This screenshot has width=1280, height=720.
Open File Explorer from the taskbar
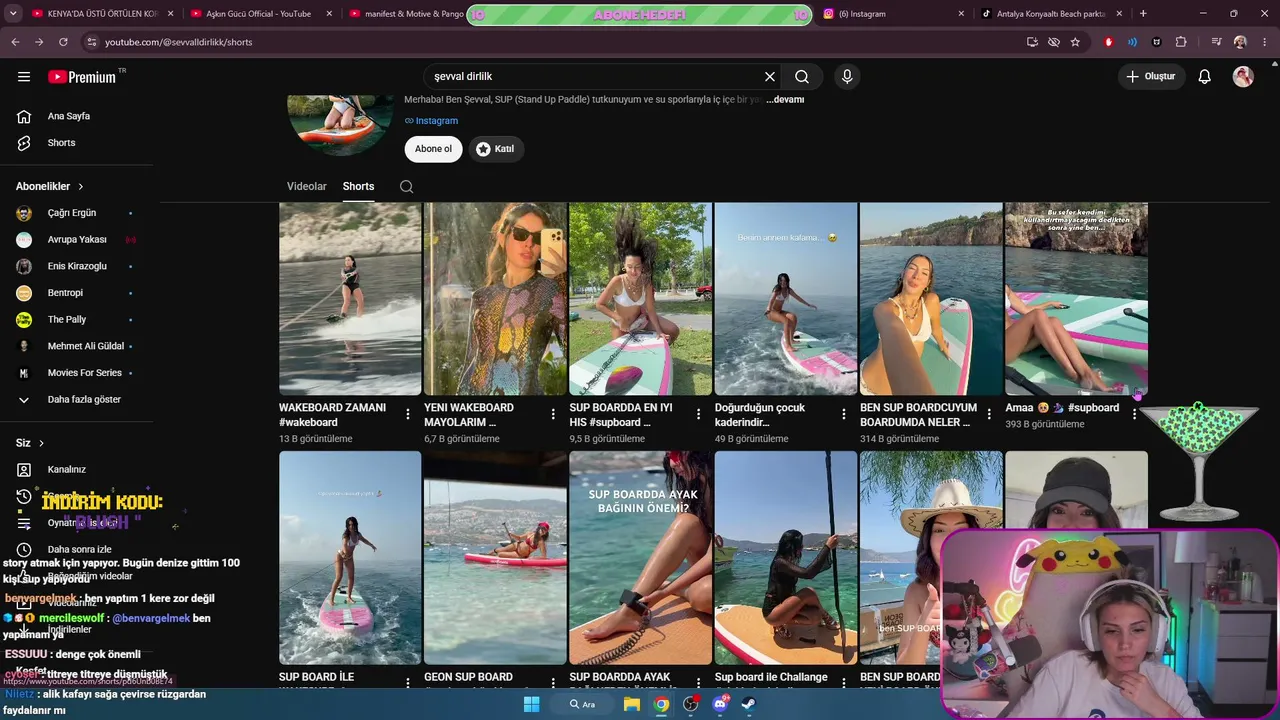point(632,704)
